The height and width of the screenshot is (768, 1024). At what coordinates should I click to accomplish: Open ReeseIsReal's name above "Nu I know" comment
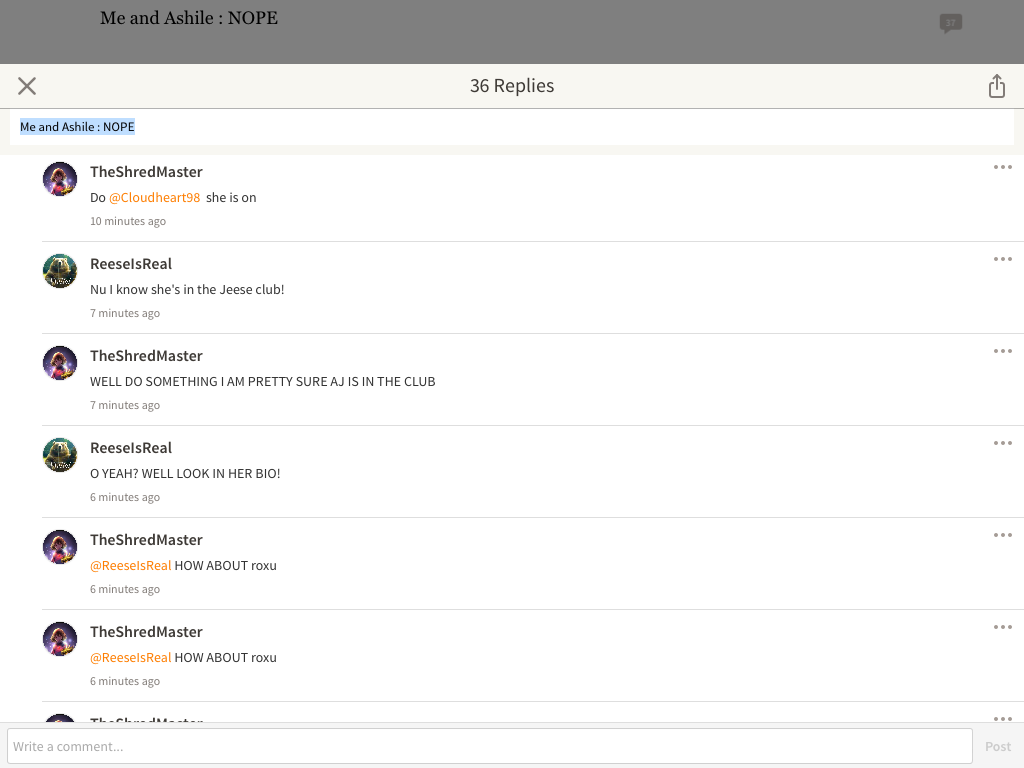(131, 264)
